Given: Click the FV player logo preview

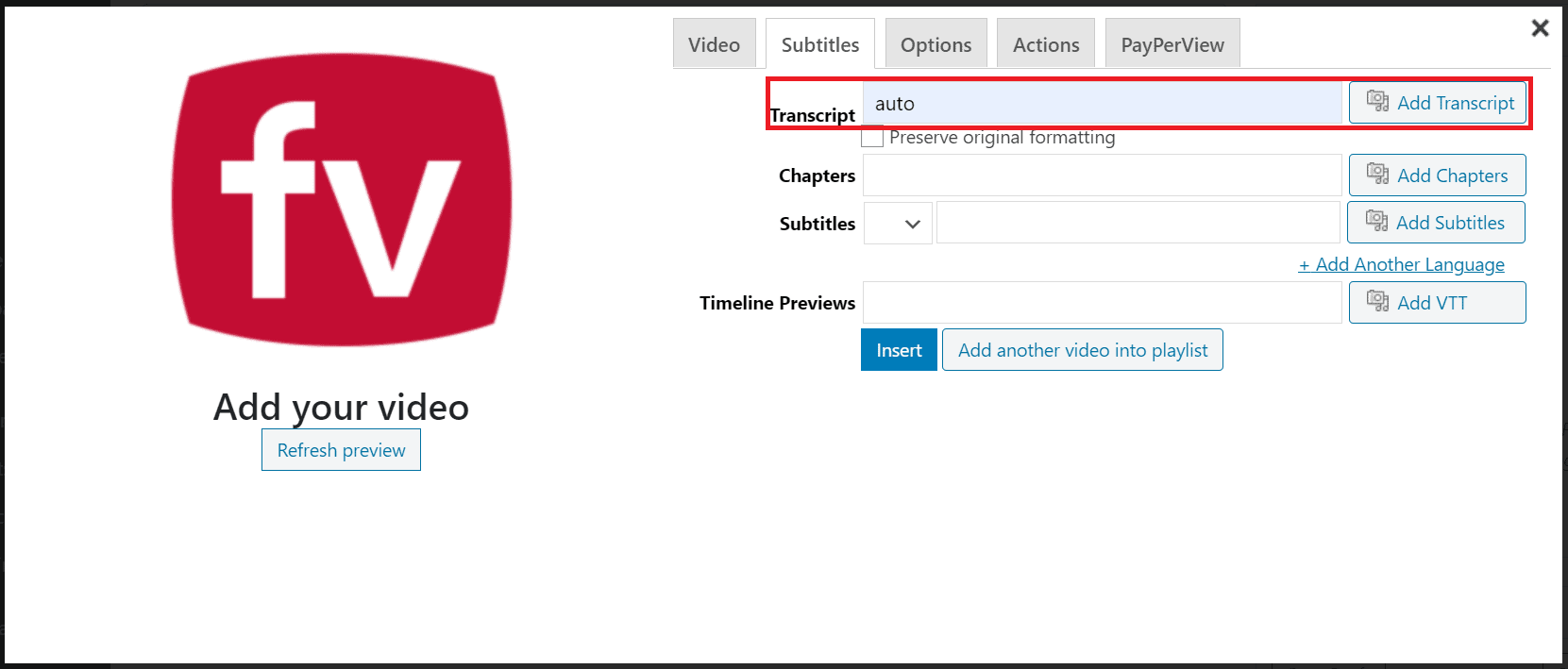Looking at the screenshot, I should [342, 200].
